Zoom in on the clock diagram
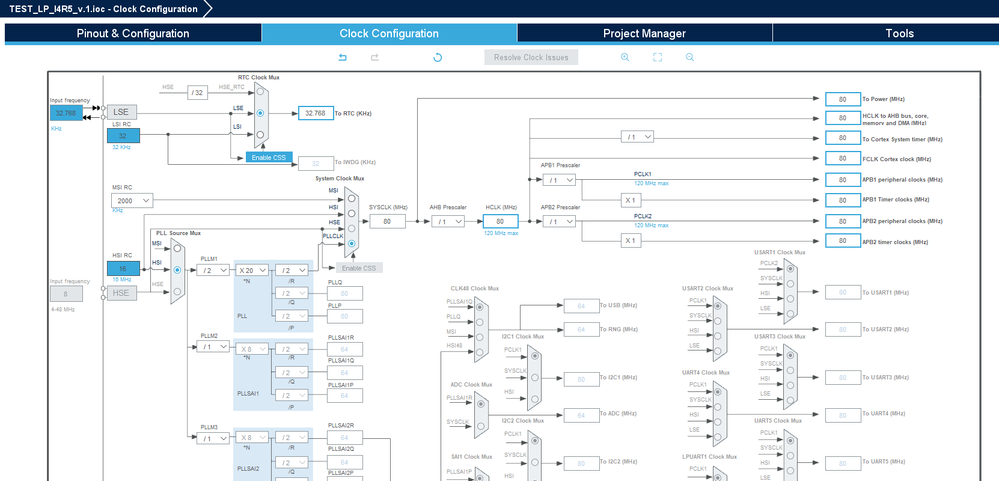This screenshot has height=481, width=999. click(625, 57)
